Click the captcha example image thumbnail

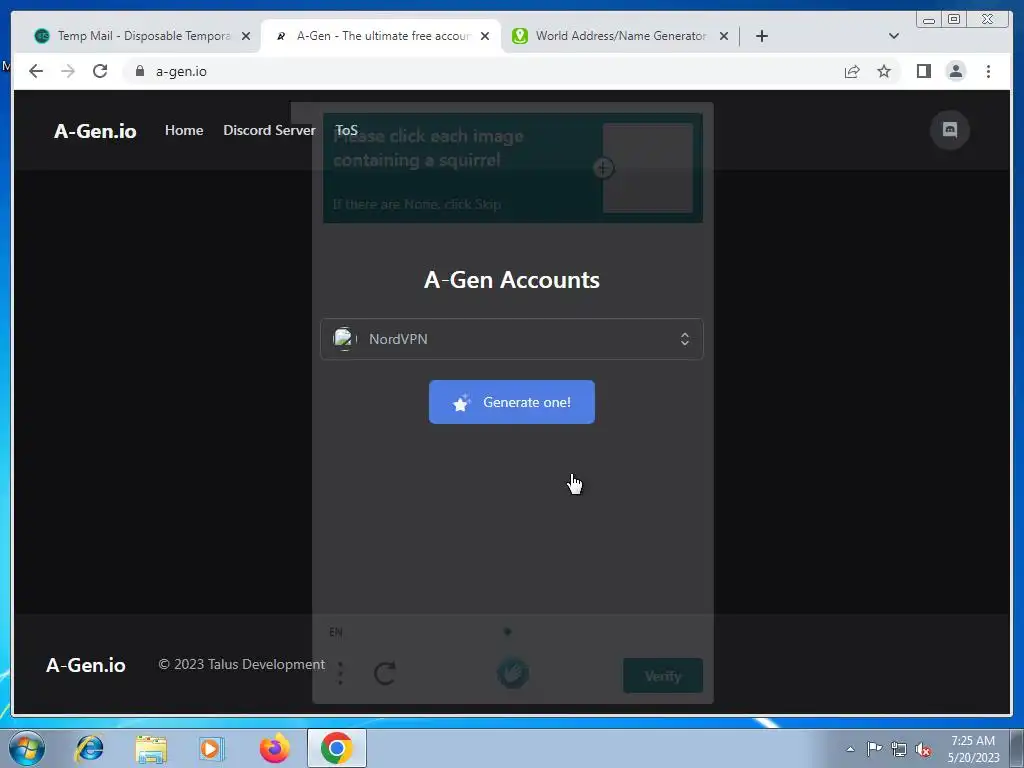(647, 168)
